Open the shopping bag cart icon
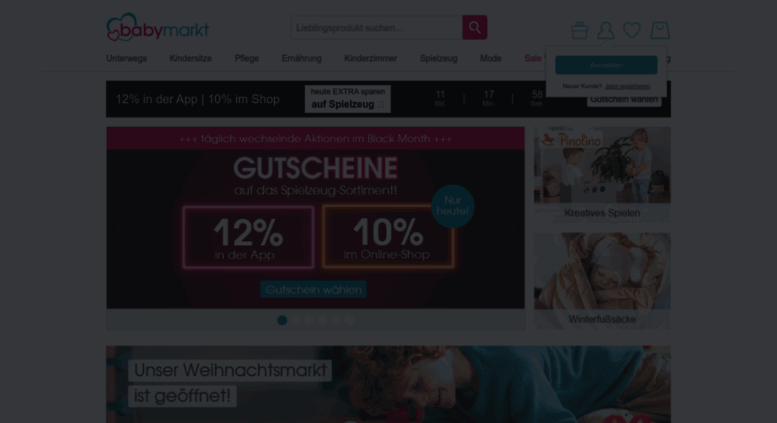Screen dimensions: 777x423 point(660,30)
